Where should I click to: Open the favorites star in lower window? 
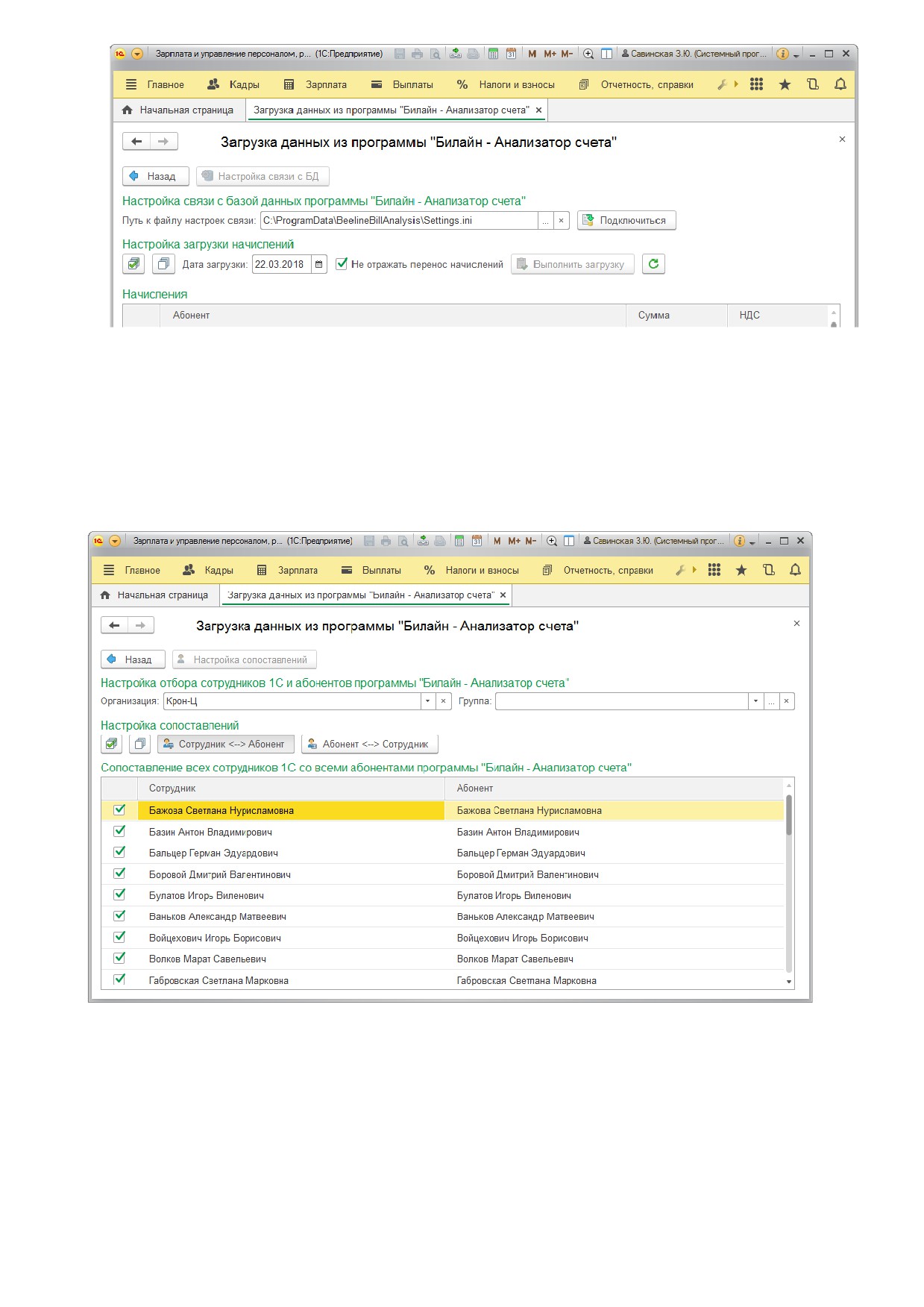(x=741, y=570)
